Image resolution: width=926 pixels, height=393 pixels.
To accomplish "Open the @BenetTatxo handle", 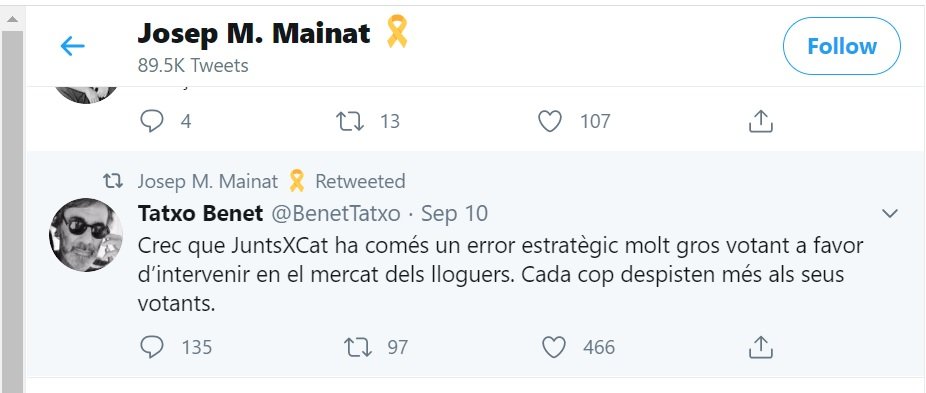I will [335, 213].
